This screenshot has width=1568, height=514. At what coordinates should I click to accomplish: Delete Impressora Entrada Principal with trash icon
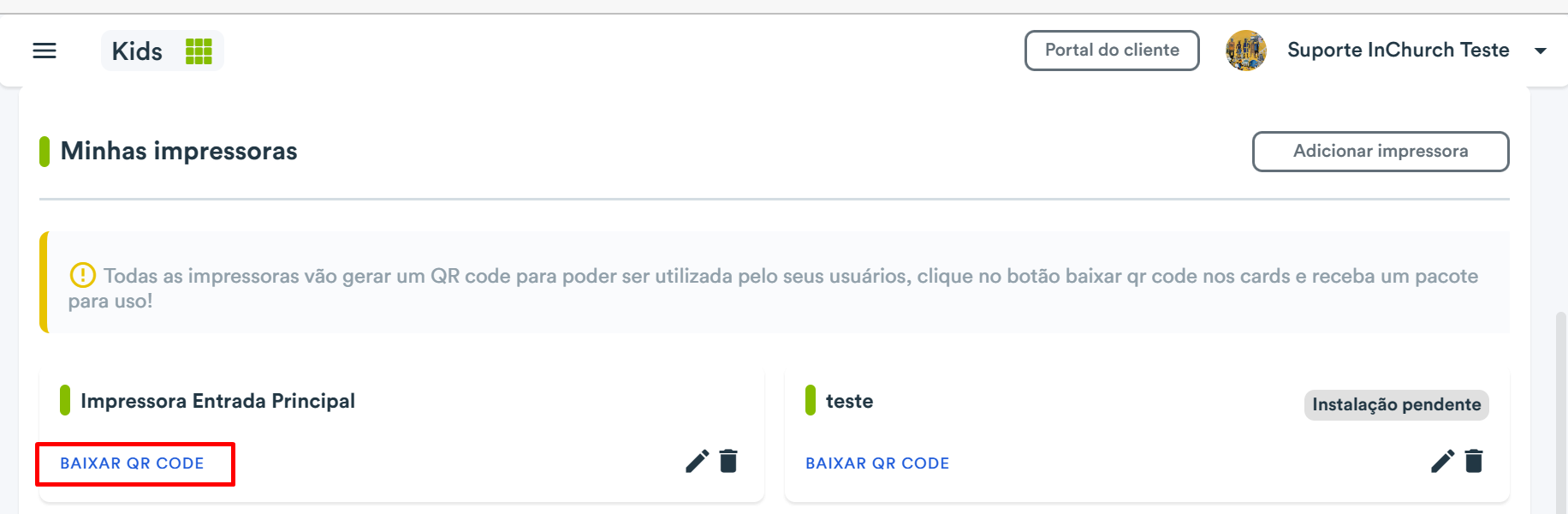click(x=728, y=461)
